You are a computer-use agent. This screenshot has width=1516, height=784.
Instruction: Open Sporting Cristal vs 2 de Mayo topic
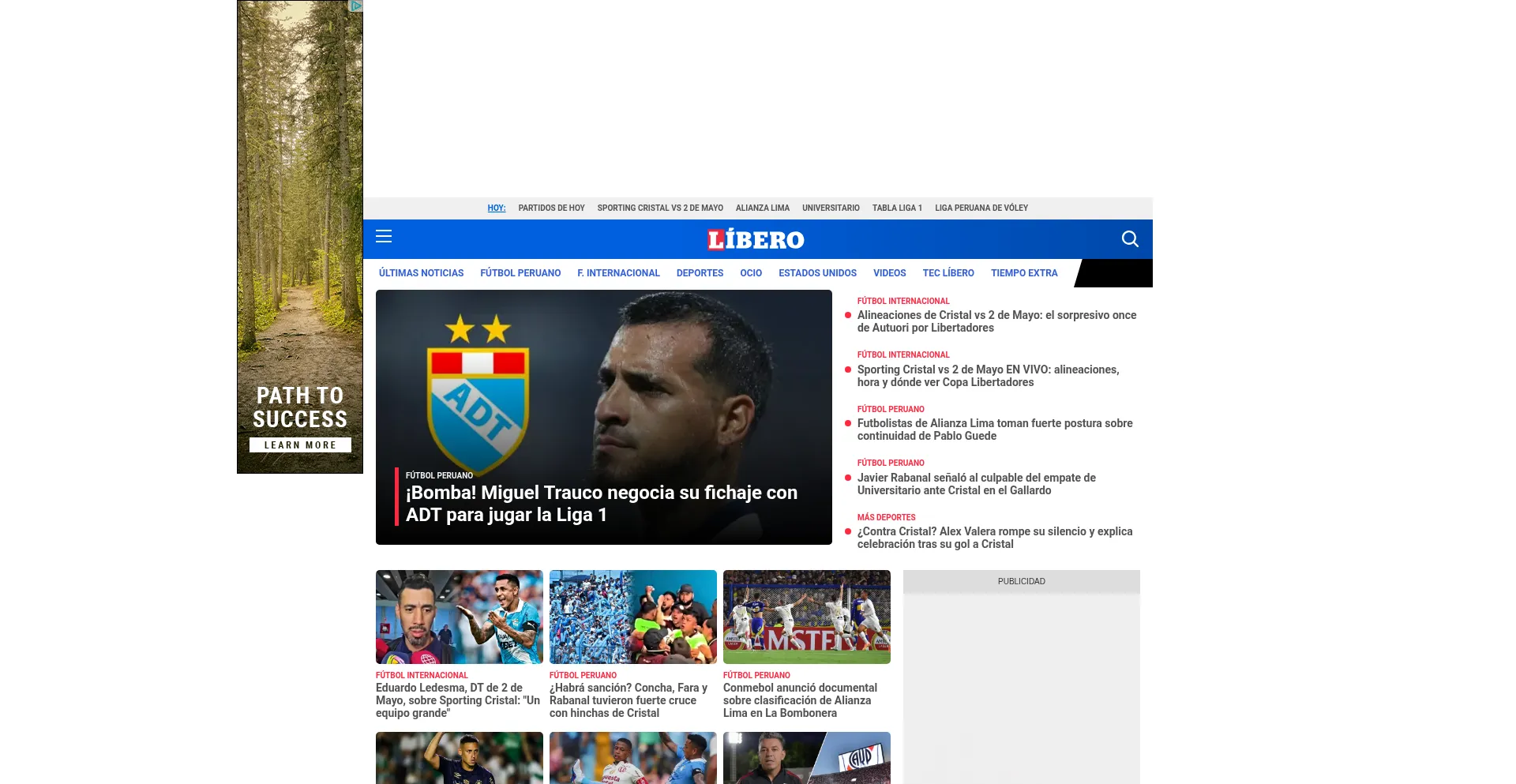coord(660,208)
